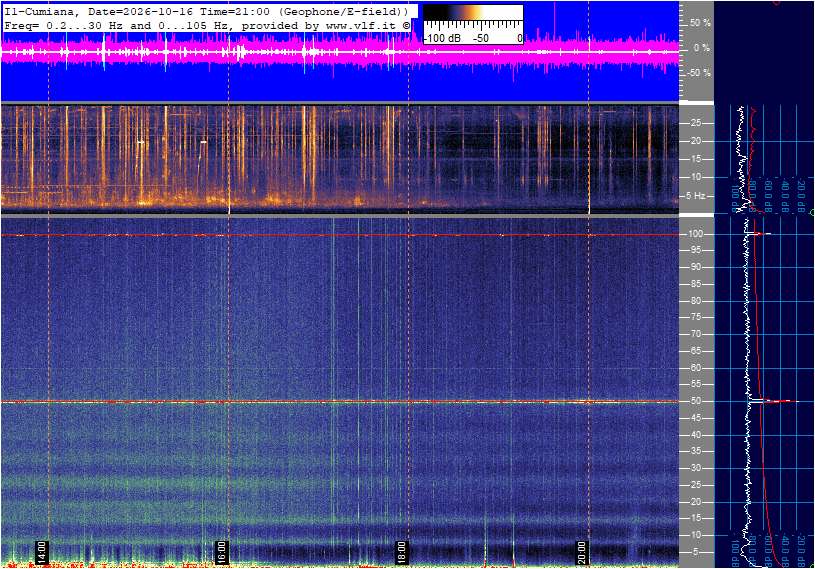Click the 95 Hz frequency axis label
Screen dimensions: 815x569
695,250
